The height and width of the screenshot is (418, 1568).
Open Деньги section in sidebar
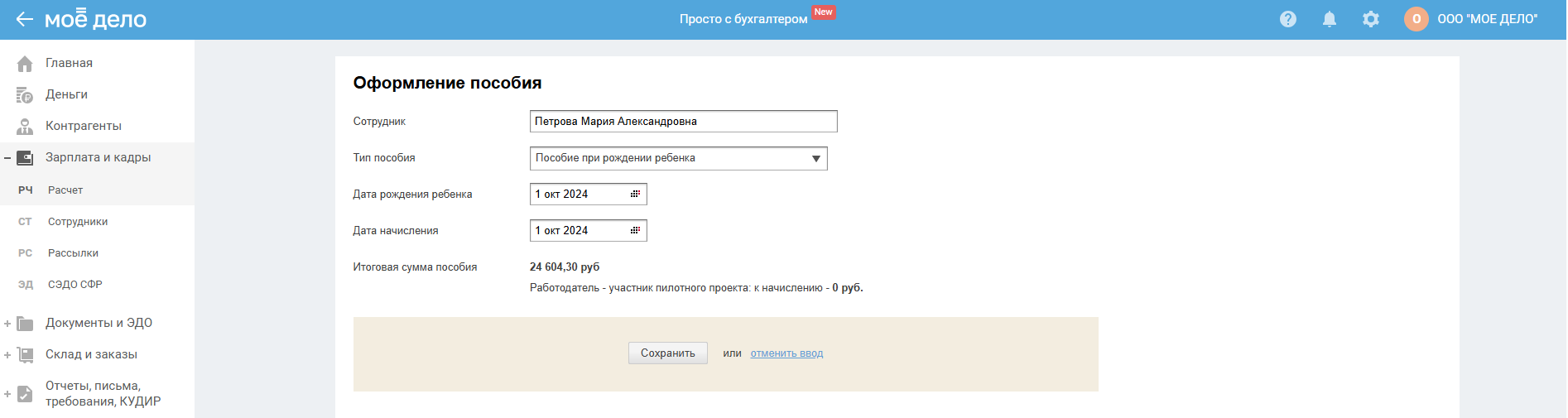click(x=66, y=94)
